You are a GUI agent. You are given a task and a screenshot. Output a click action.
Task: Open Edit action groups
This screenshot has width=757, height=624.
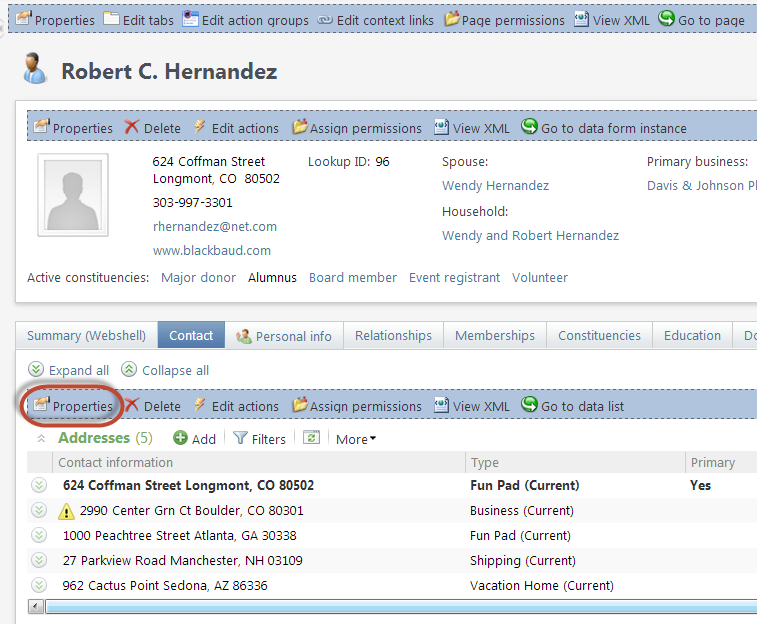pyautogui.click(x=245, y=20)
